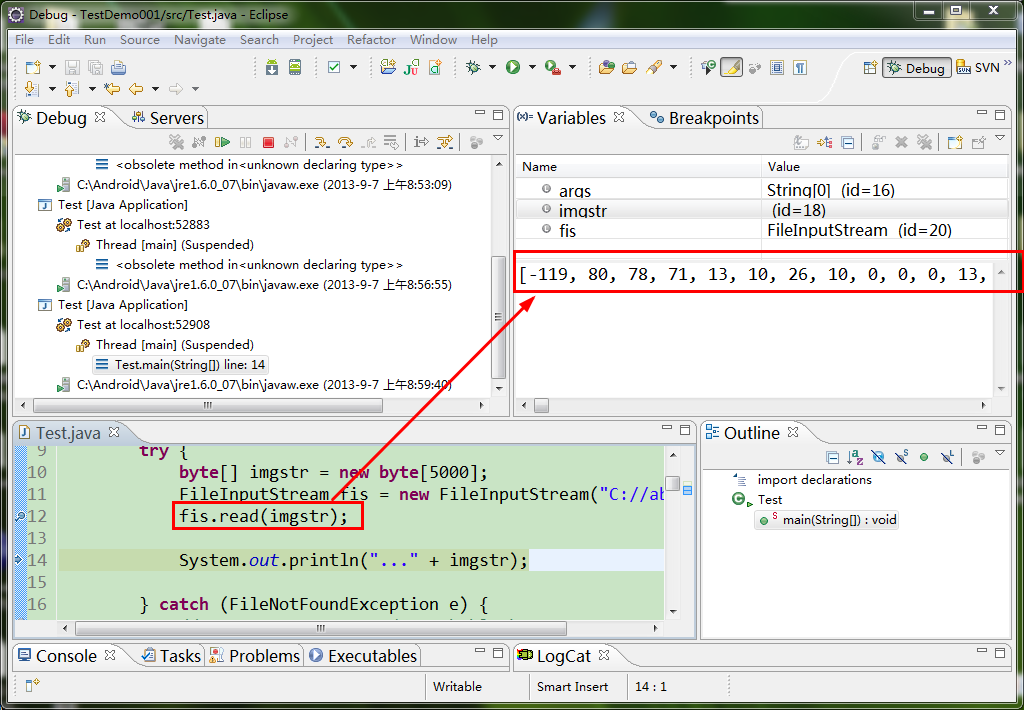The image size is (1024, 710).
Task: Open Android SDK Manager icon
Action: coord(272,67)
